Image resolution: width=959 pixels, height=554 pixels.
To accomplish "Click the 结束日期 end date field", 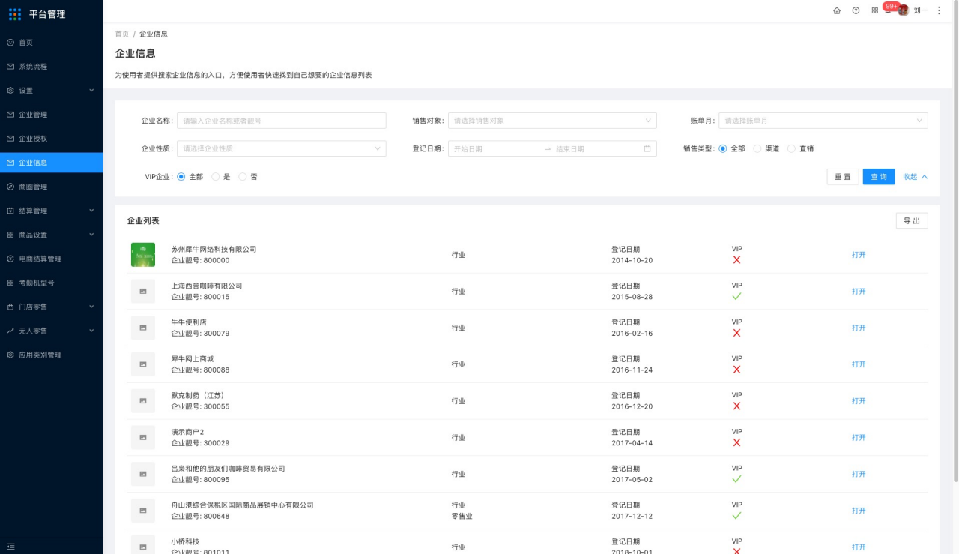I will click(596, 149).
